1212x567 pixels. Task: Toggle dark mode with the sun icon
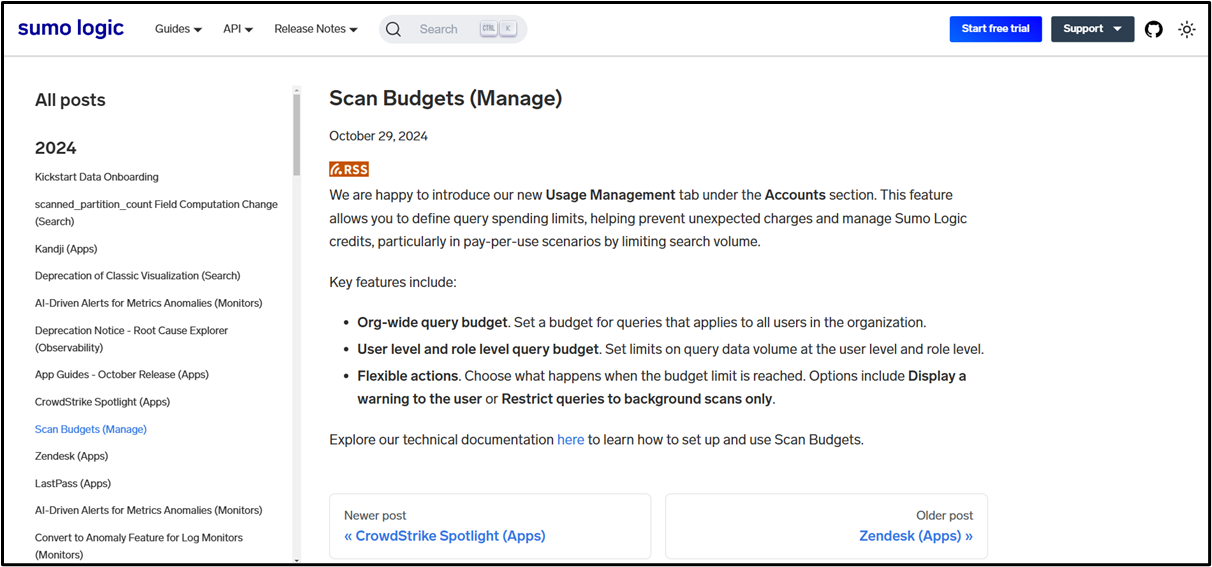1187,29
